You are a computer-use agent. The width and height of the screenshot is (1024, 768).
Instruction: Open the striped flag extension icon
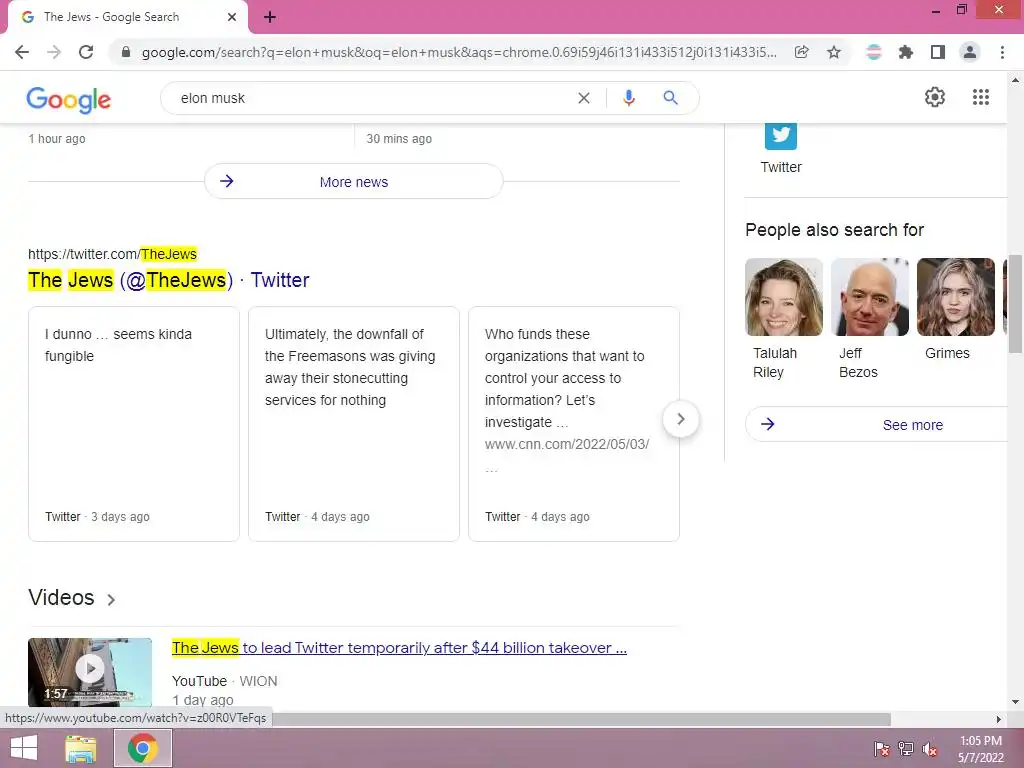click(x=874, y=52)
